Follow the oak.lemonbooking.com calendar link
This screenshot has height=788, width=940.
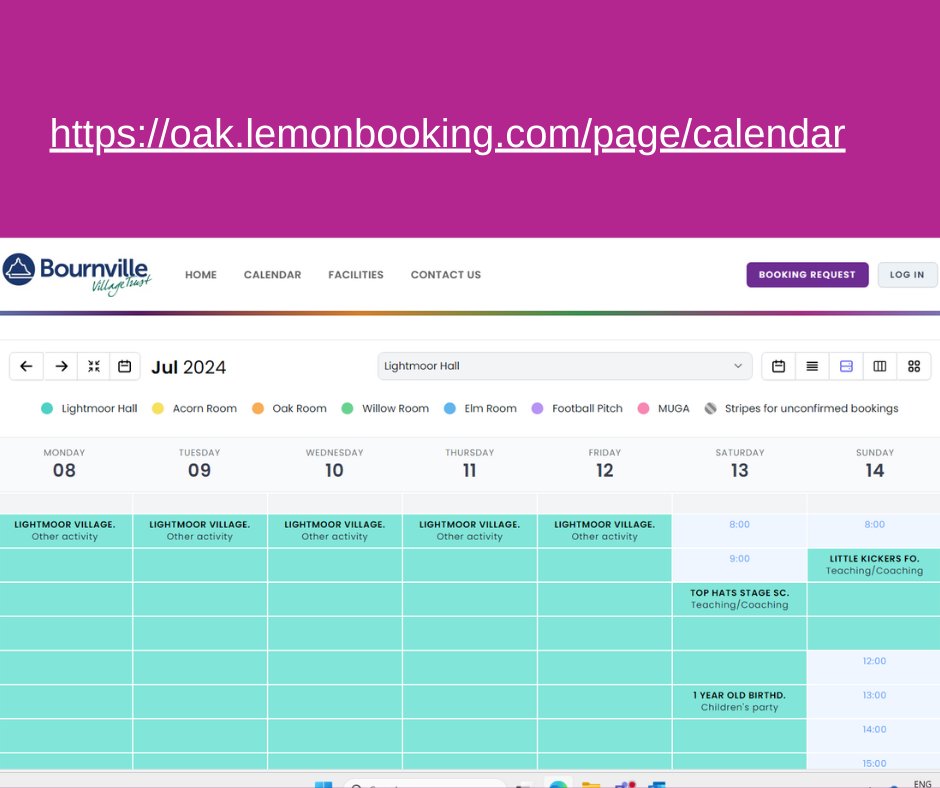pyautogui.click(x=447, y=134)
